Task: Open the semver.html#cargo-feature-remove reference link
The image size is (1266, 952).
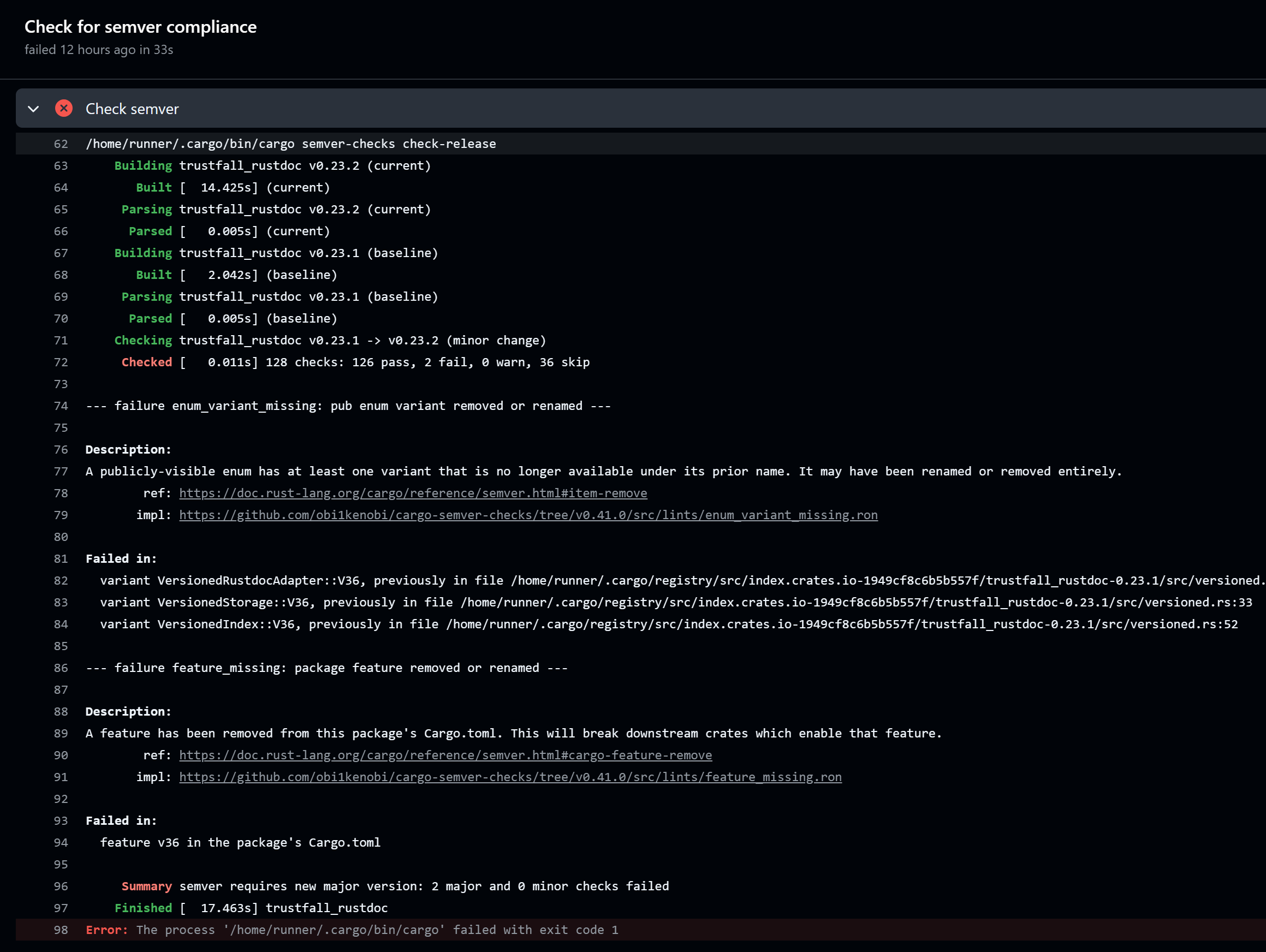Action: (445, 755)
